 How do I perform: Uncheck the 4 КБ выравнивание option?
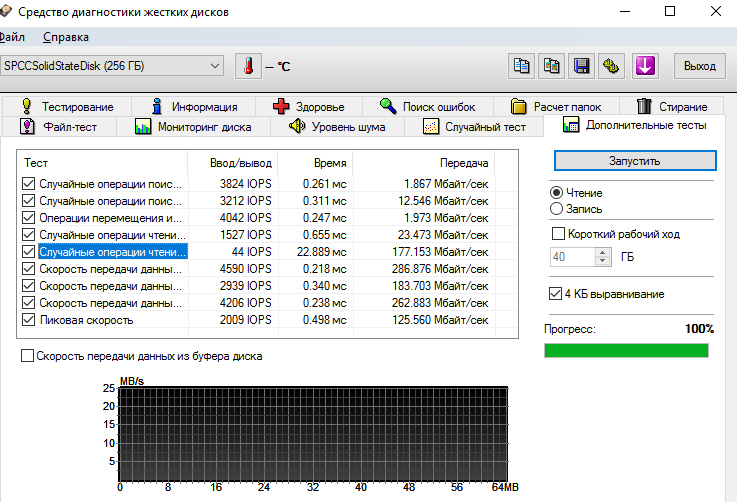[x=555, y=294]
